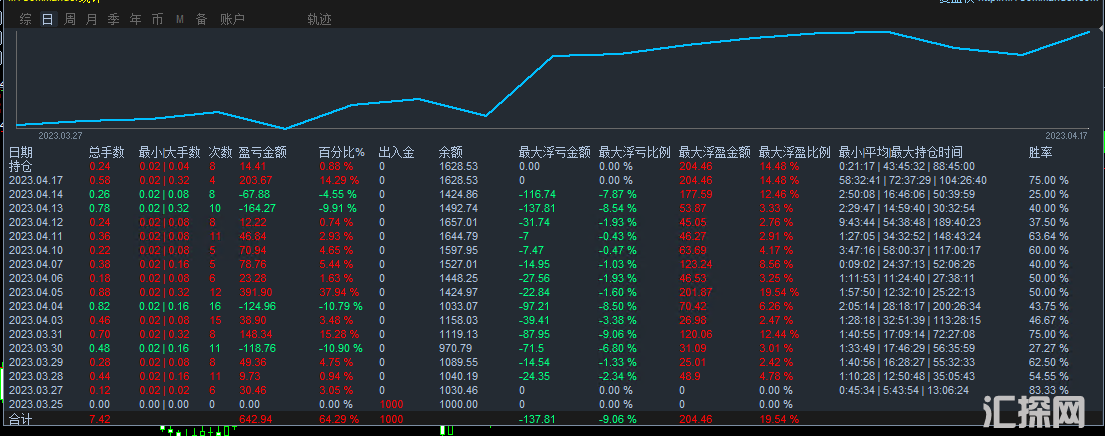Select the 账户 account tab

tap(232, 20)
